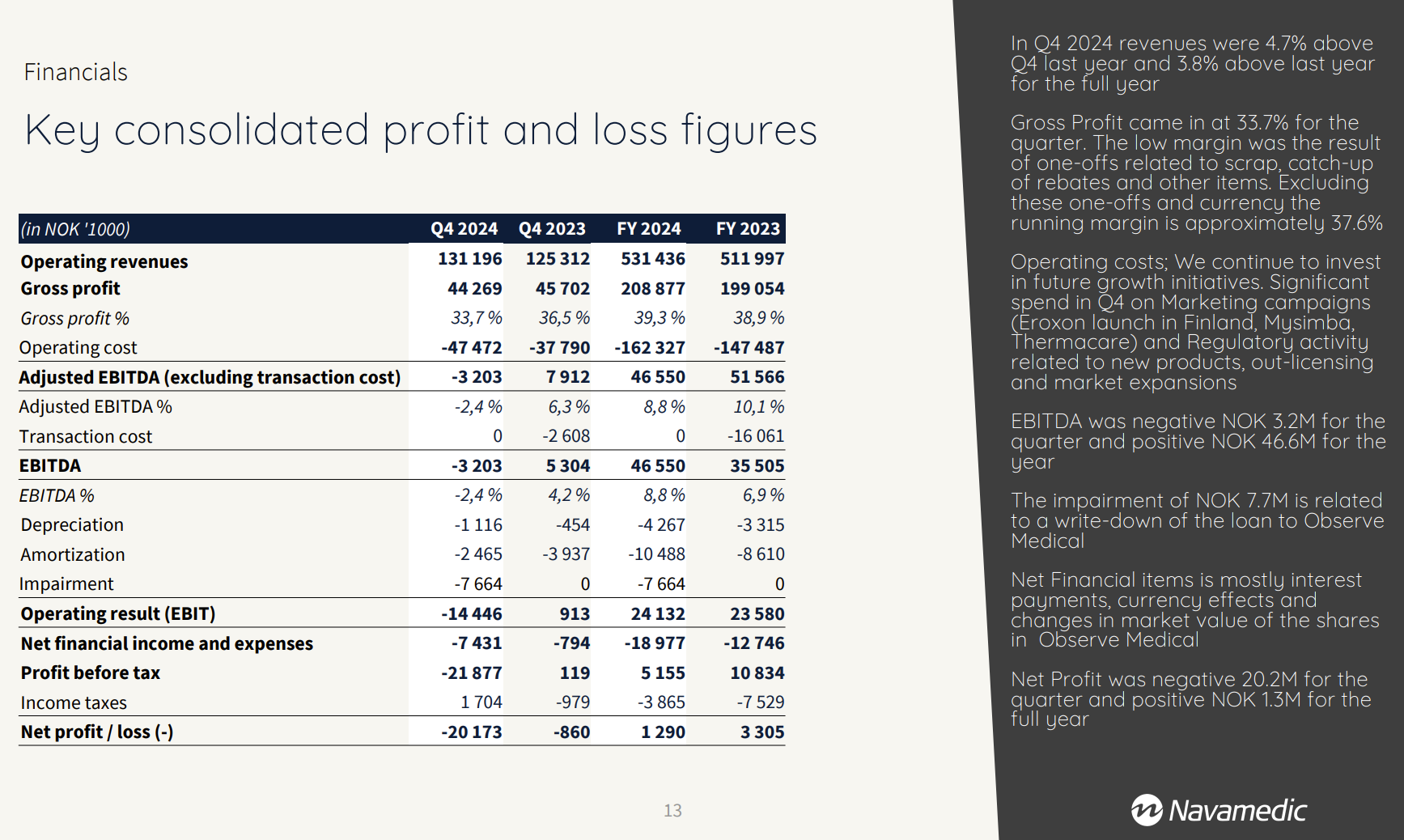Click the amortization value -10 488
The height and width of the screenshot is (840, 1404).
[656, 554]
